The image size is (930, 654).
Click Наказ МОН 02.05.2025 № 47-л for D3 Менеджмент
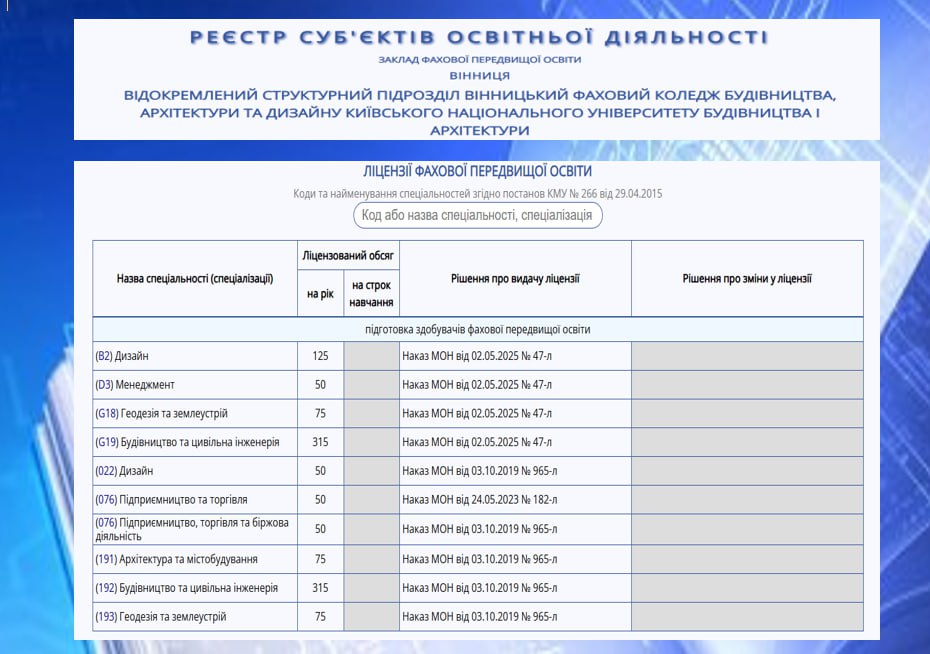(x=477, y=384)
